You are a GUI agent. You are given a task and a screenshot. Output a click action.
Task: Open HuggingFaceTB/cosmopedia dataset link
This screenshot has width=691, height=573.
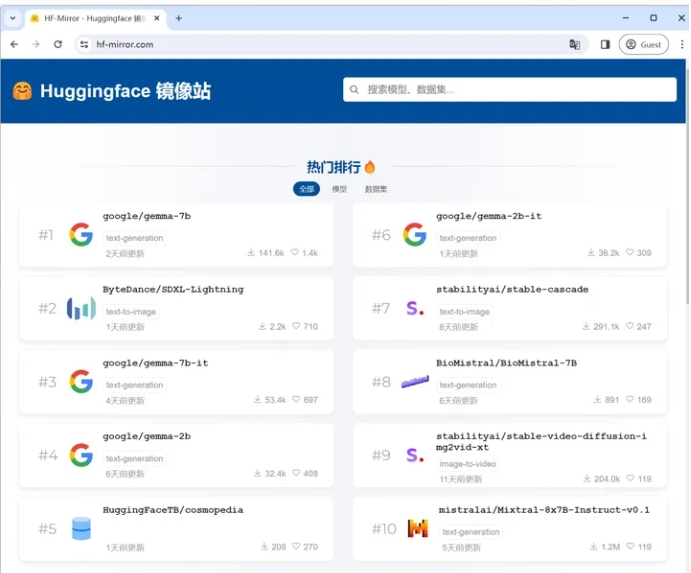pos(173,510)
